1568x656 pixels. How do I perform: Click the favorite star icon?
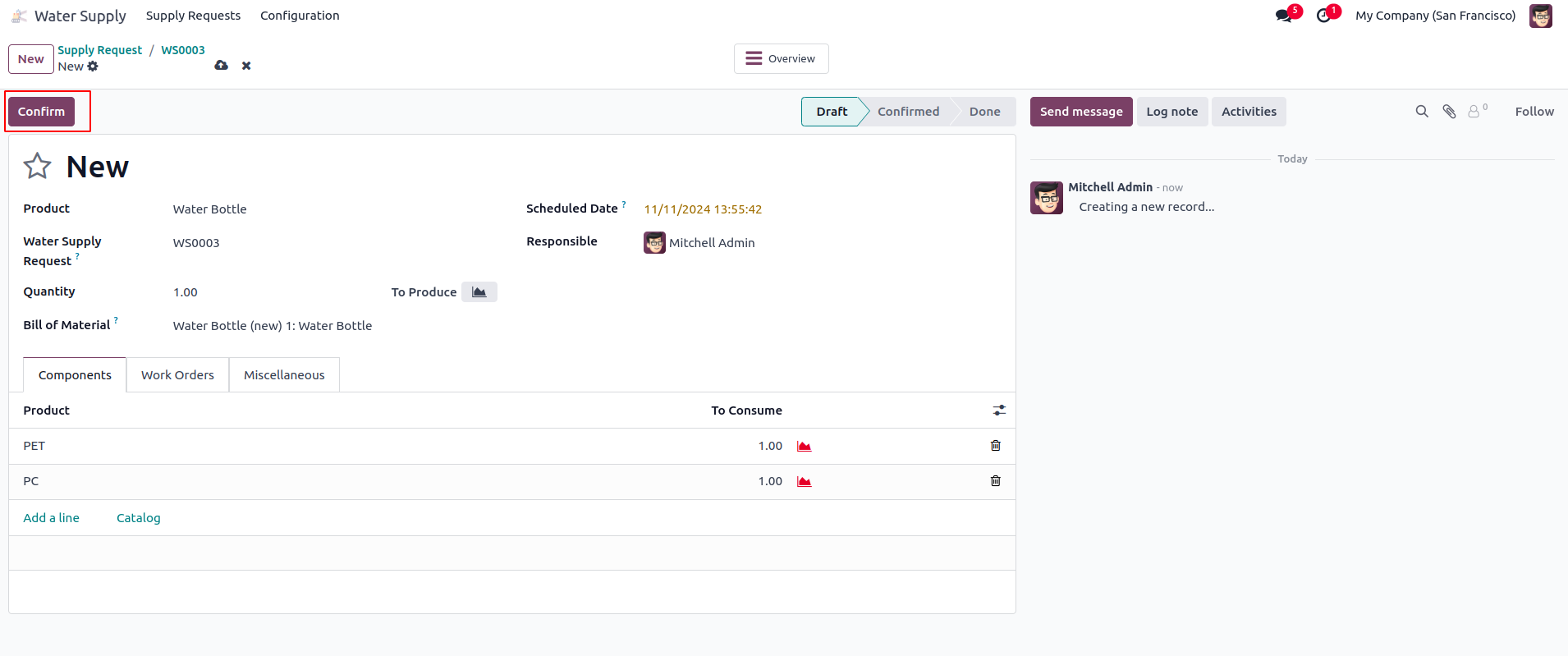coord(37,167)
